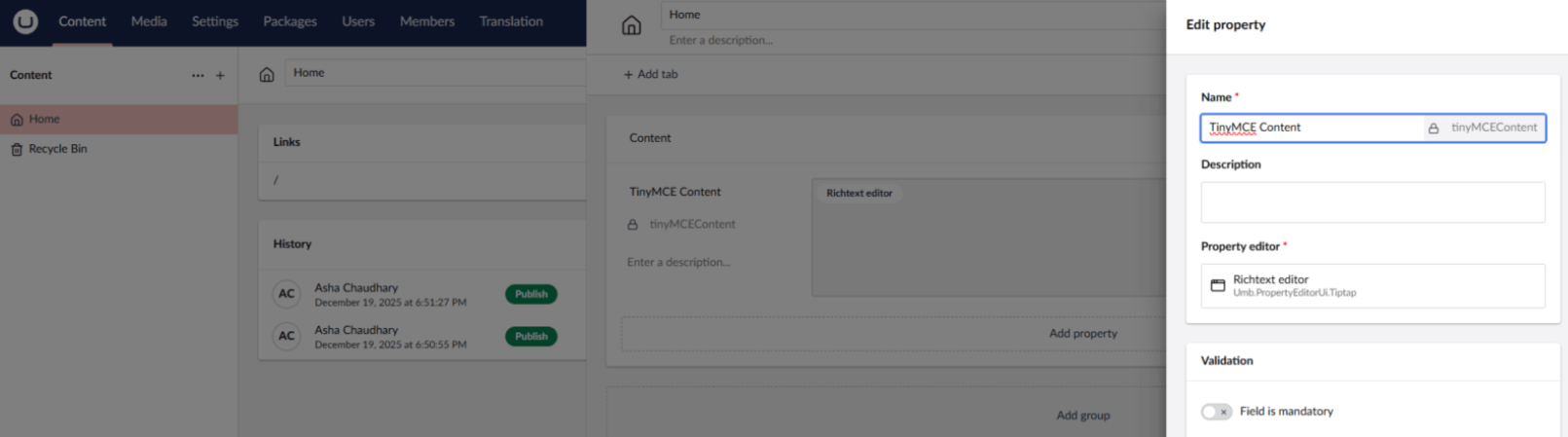Click the Richtext editor browser icon
Image resolution: width=1568 pixels, height=437 pixels.
pos(1218,285)
